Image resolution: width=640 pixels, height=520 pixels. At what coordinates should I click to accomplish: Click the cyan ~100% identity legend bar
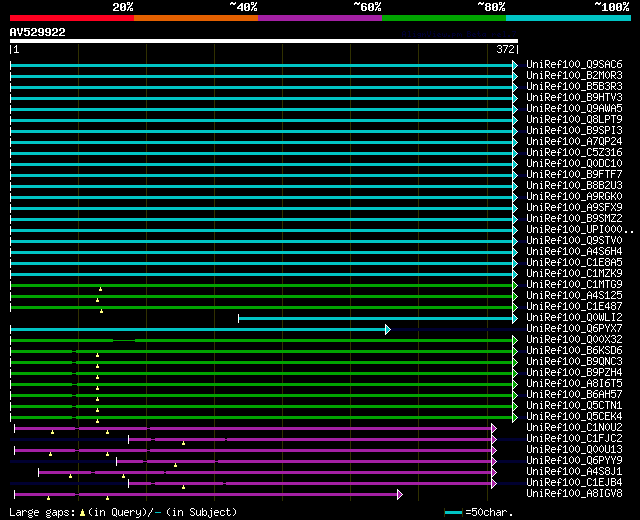click(x=569, y=18)
